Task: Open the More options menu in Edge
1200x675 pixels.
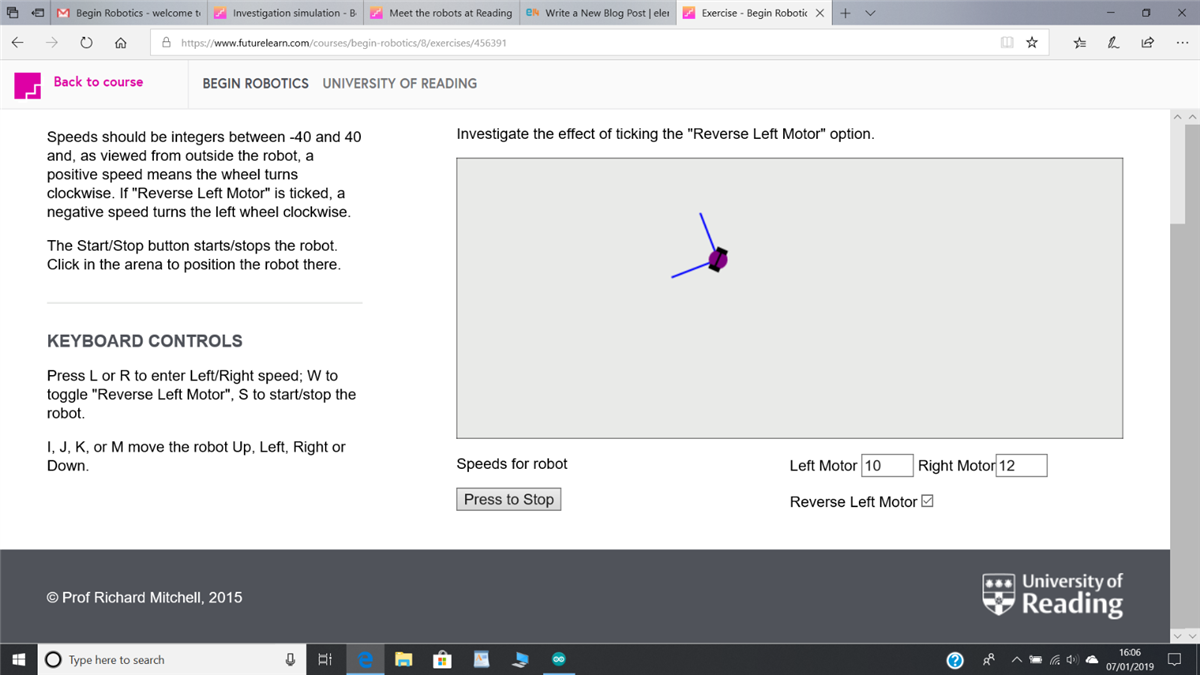Action: click(1182, 42)
